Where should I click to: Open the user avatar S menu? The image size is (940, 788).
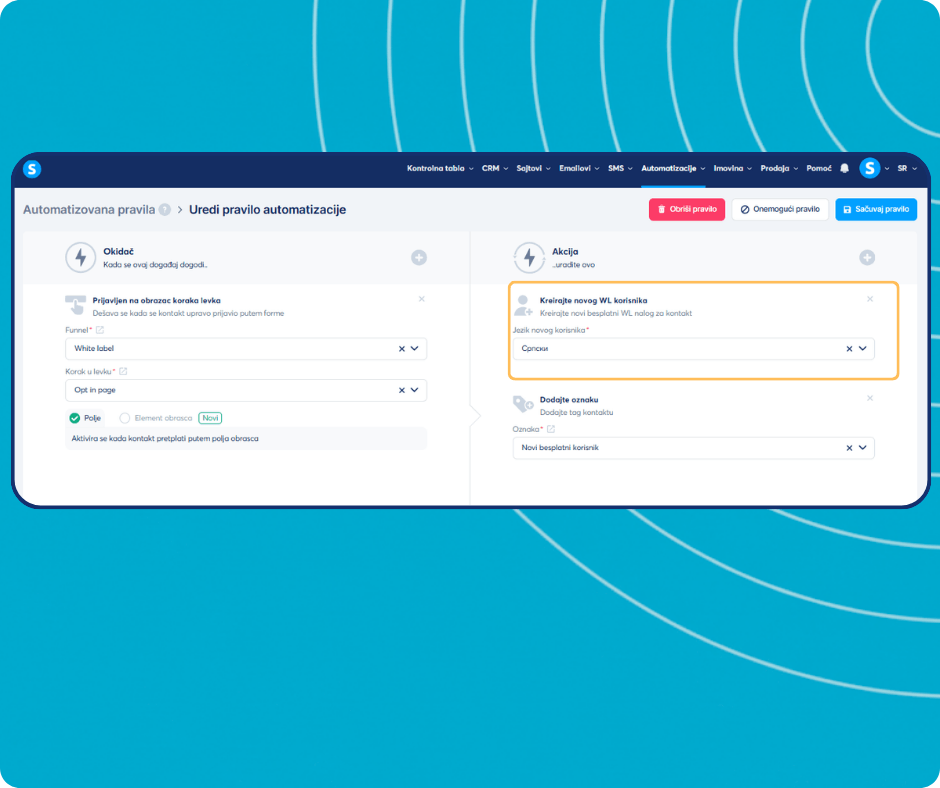[x=869, y=169]
